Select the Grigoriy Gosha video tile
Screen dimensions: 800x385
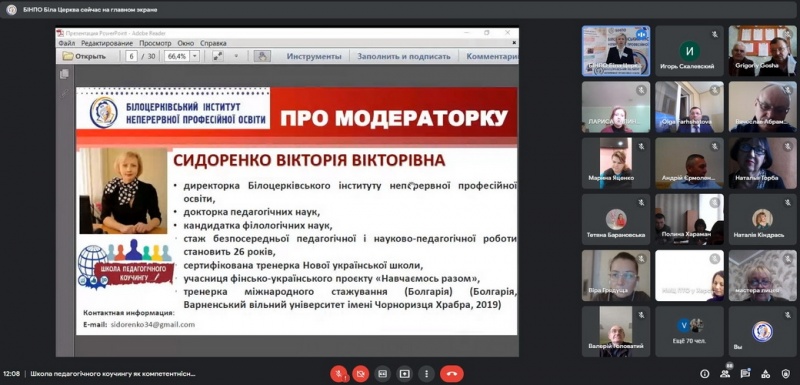pyautogui.click(x=762, y=51)
